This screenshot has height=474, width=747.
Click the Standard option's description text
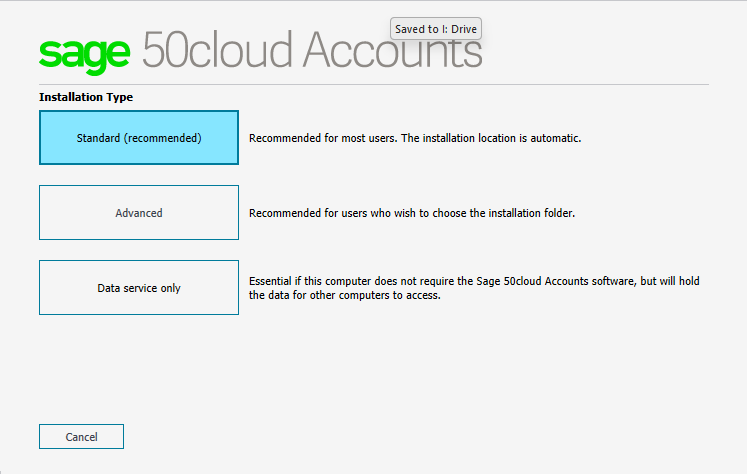414,138
